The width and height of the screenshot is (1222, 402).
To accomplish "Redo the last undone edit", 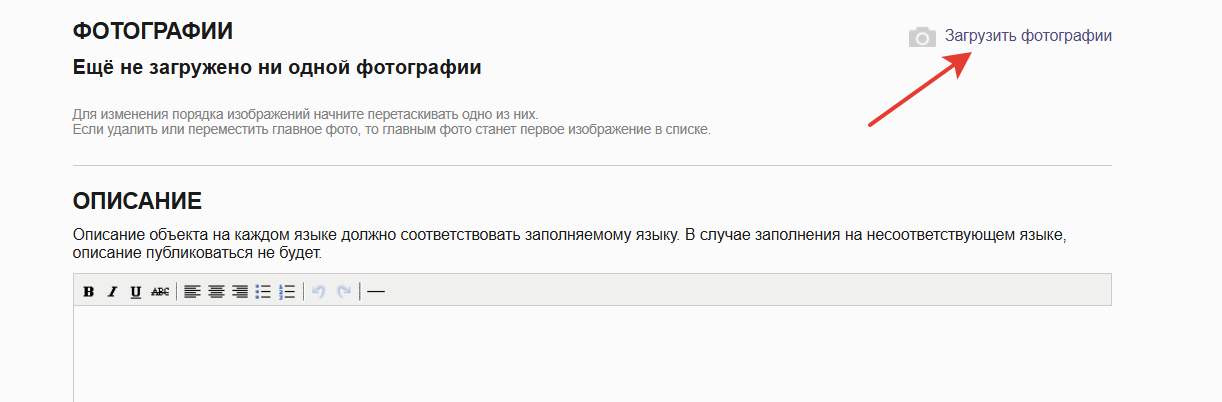I will pyautogui.click(x=344, y=292).
